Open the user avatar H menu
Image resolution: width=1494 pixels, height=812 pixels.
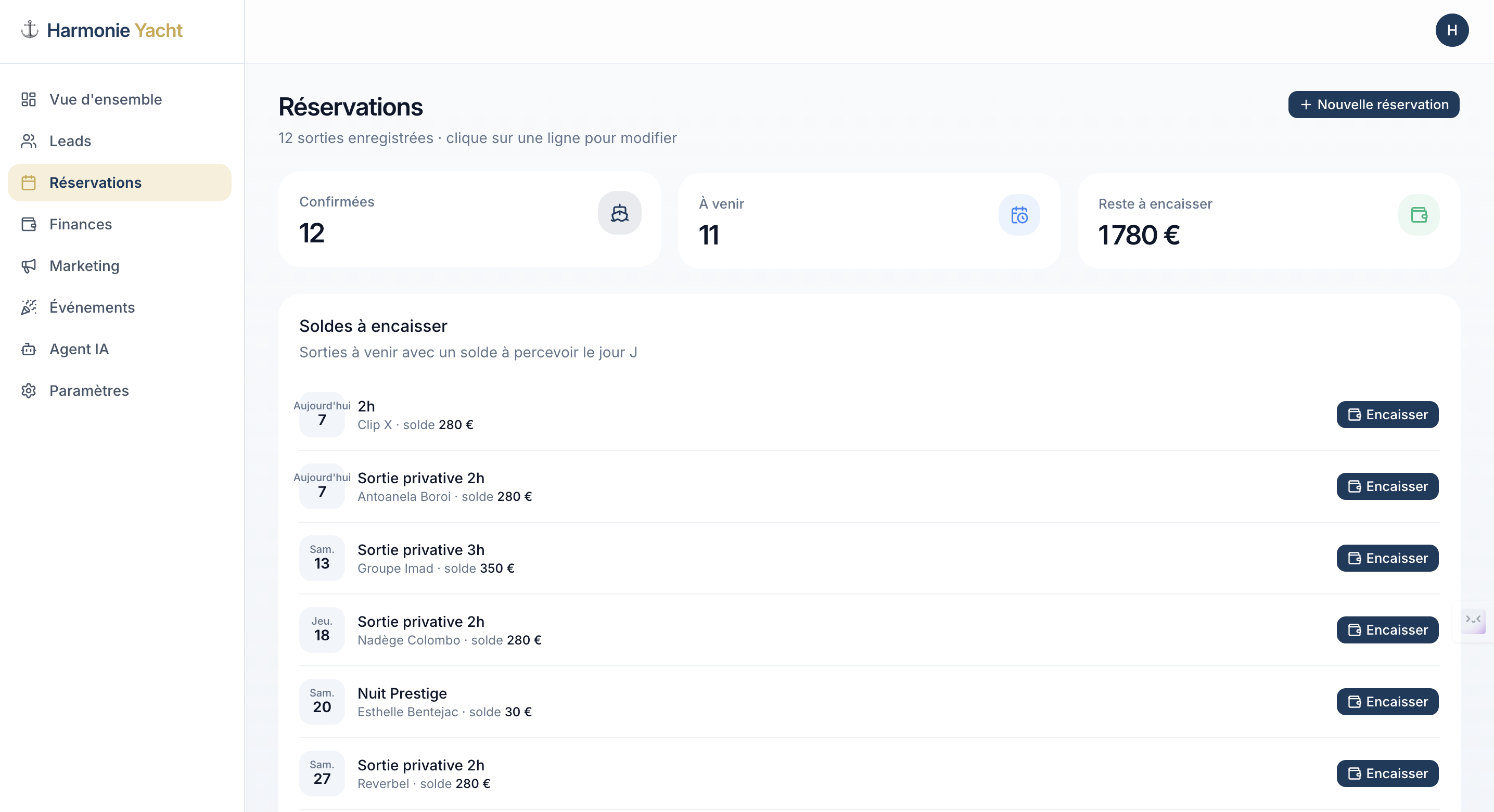pyautogui.click(x=1452, y=30)
